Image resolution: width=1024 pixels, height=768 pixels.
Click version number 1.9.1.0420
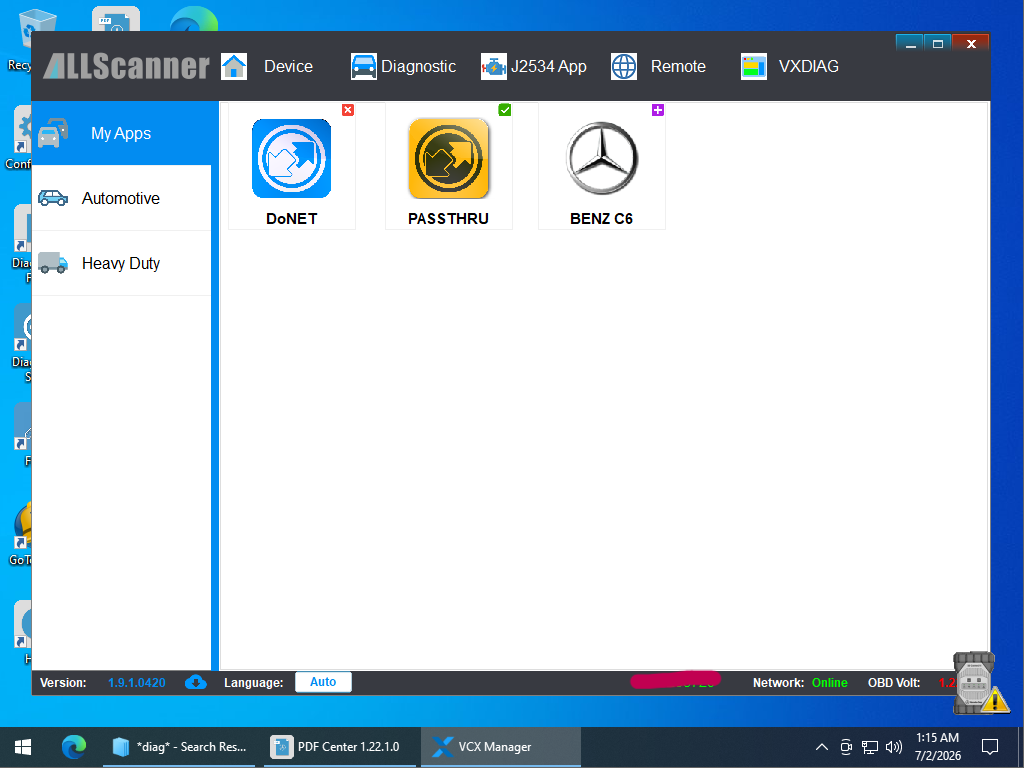136,682
